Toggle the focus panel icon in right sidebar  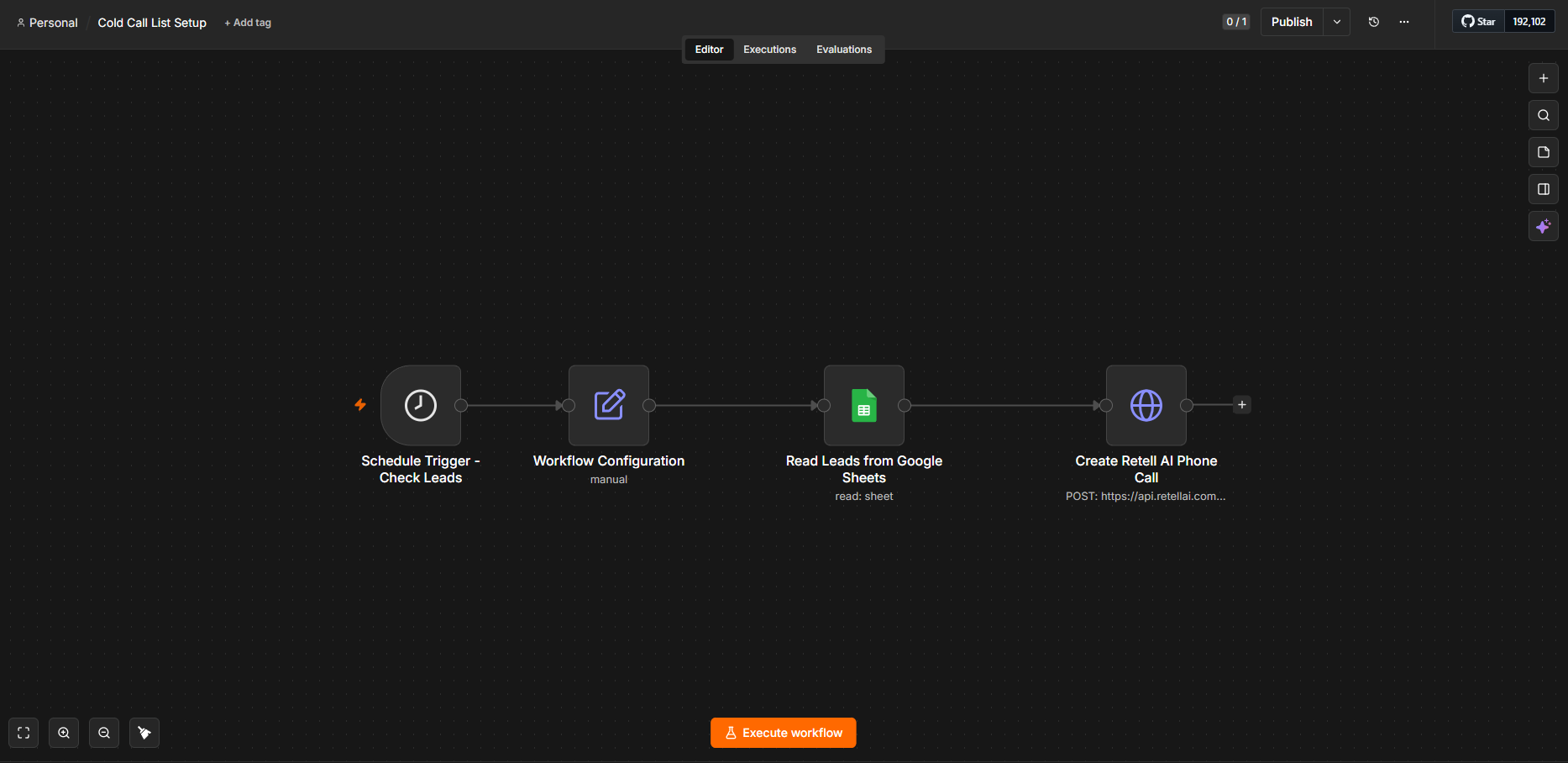(x=1544, y=189)
